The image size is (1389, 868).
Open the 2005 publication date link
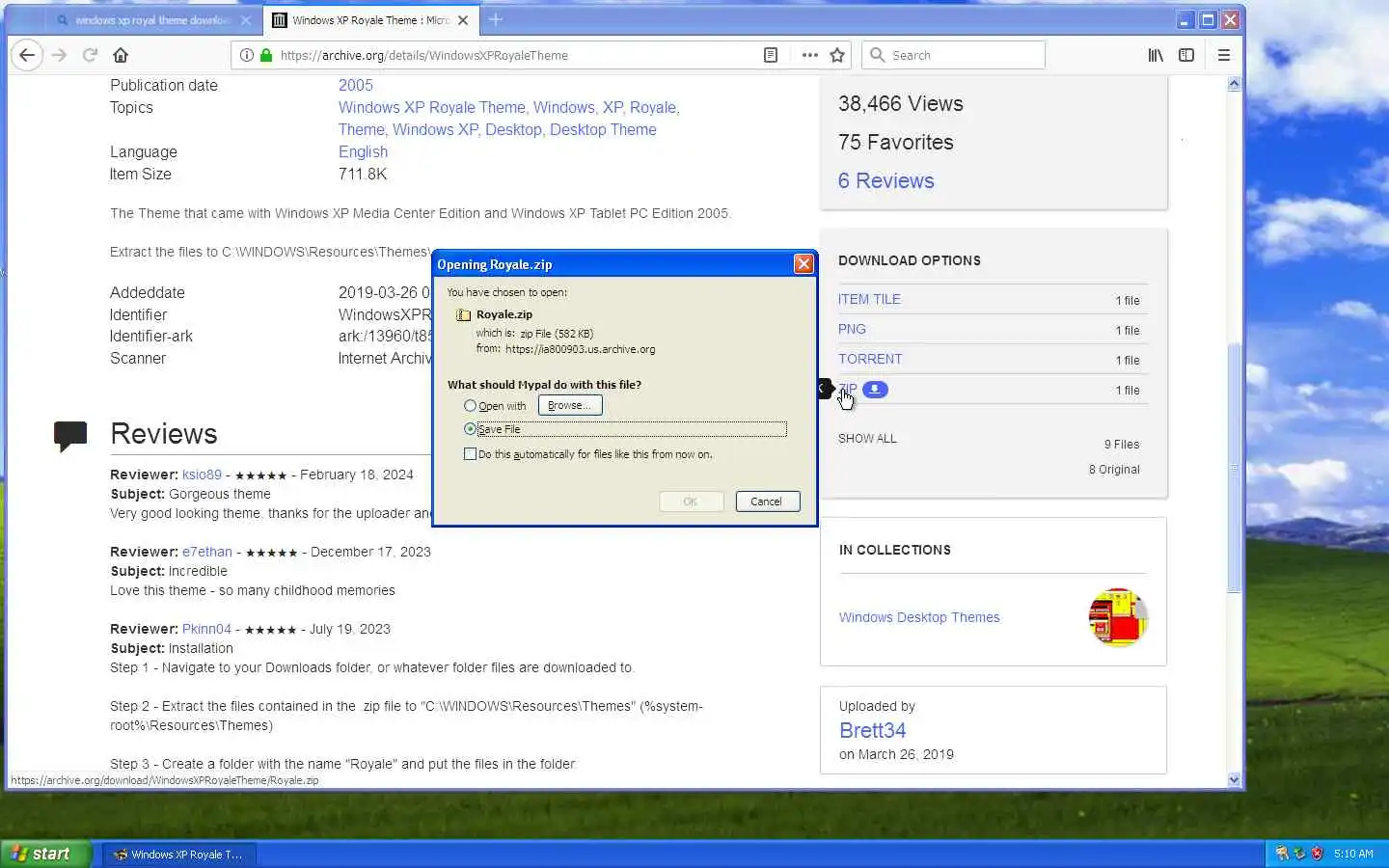pyautogui.click(x=355, y=86)
